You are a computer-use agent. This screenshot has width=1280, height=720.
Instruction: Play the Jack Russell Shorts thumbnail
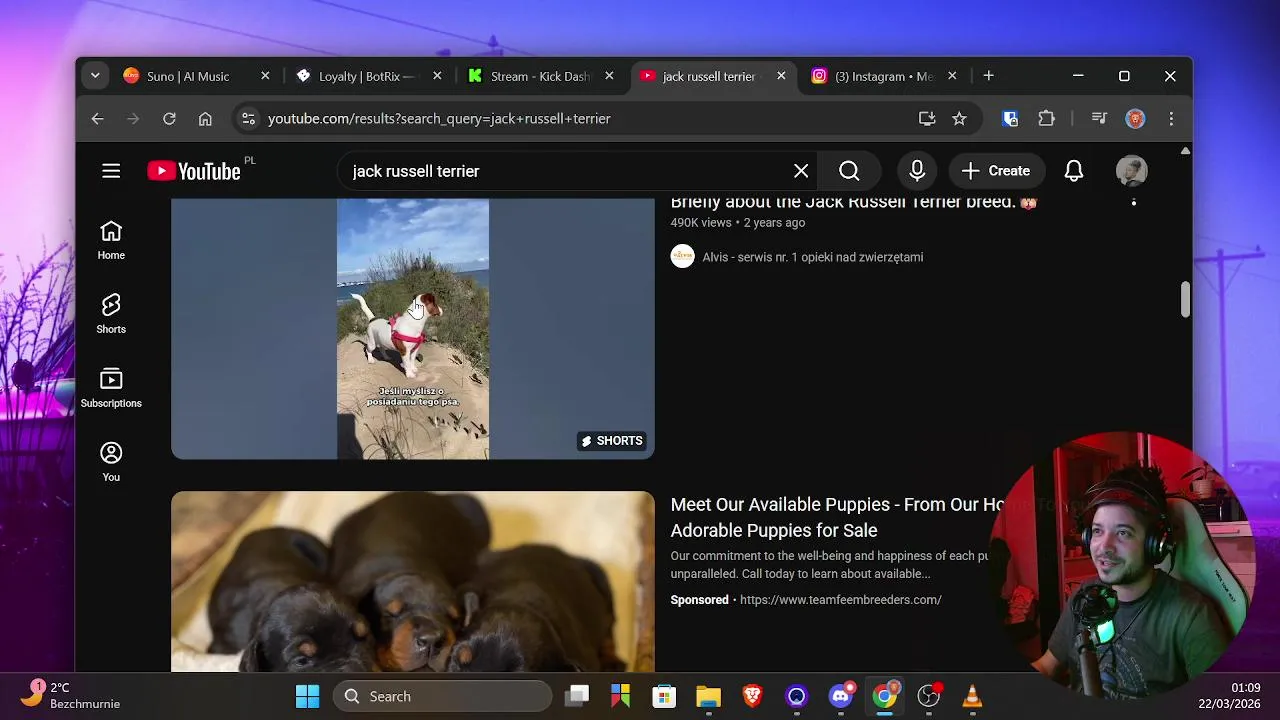click(413, 328)
